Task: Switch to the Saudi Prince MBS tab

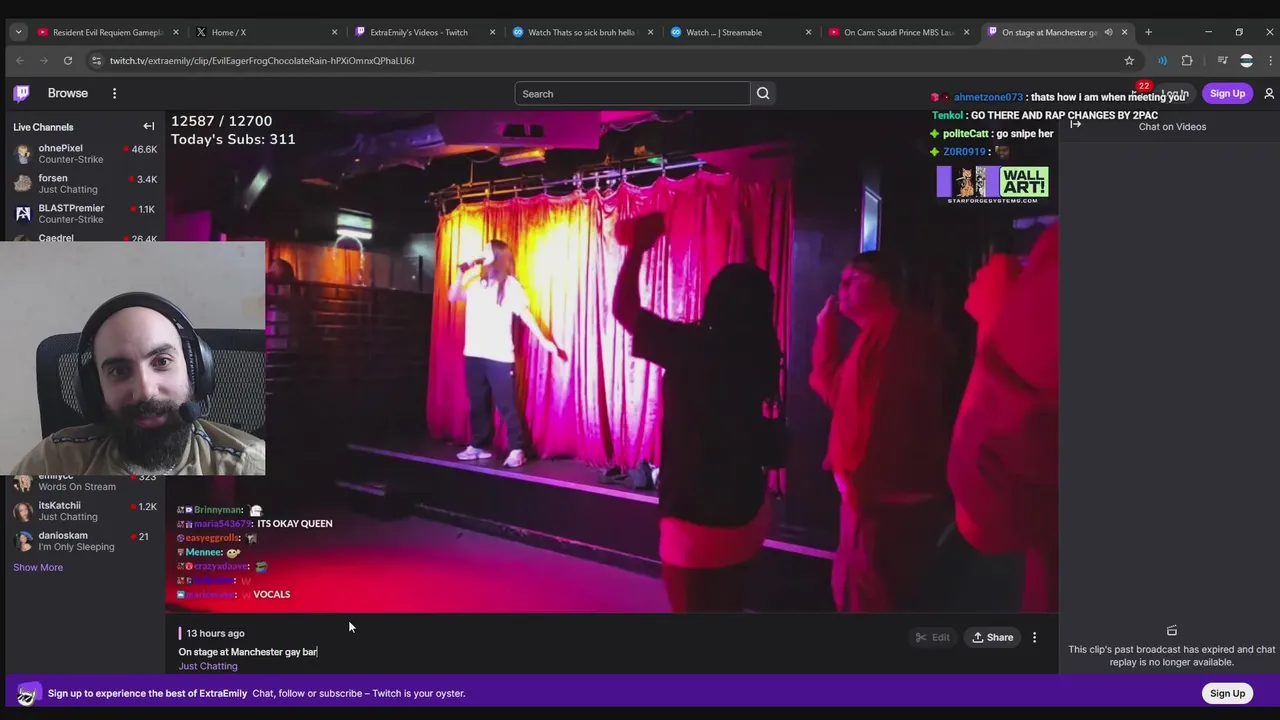Action: (898, 32)
